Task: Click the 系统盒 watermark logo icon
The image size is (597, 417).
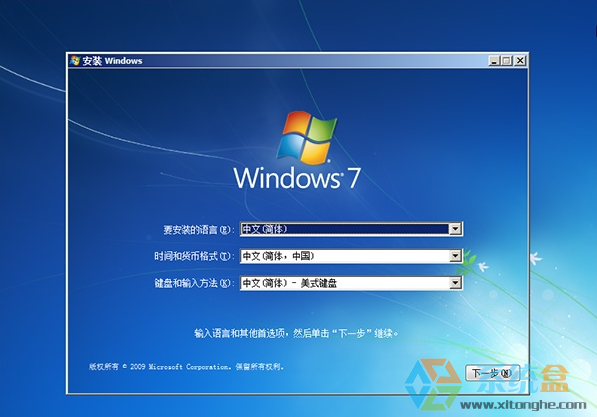Action: 433,383
